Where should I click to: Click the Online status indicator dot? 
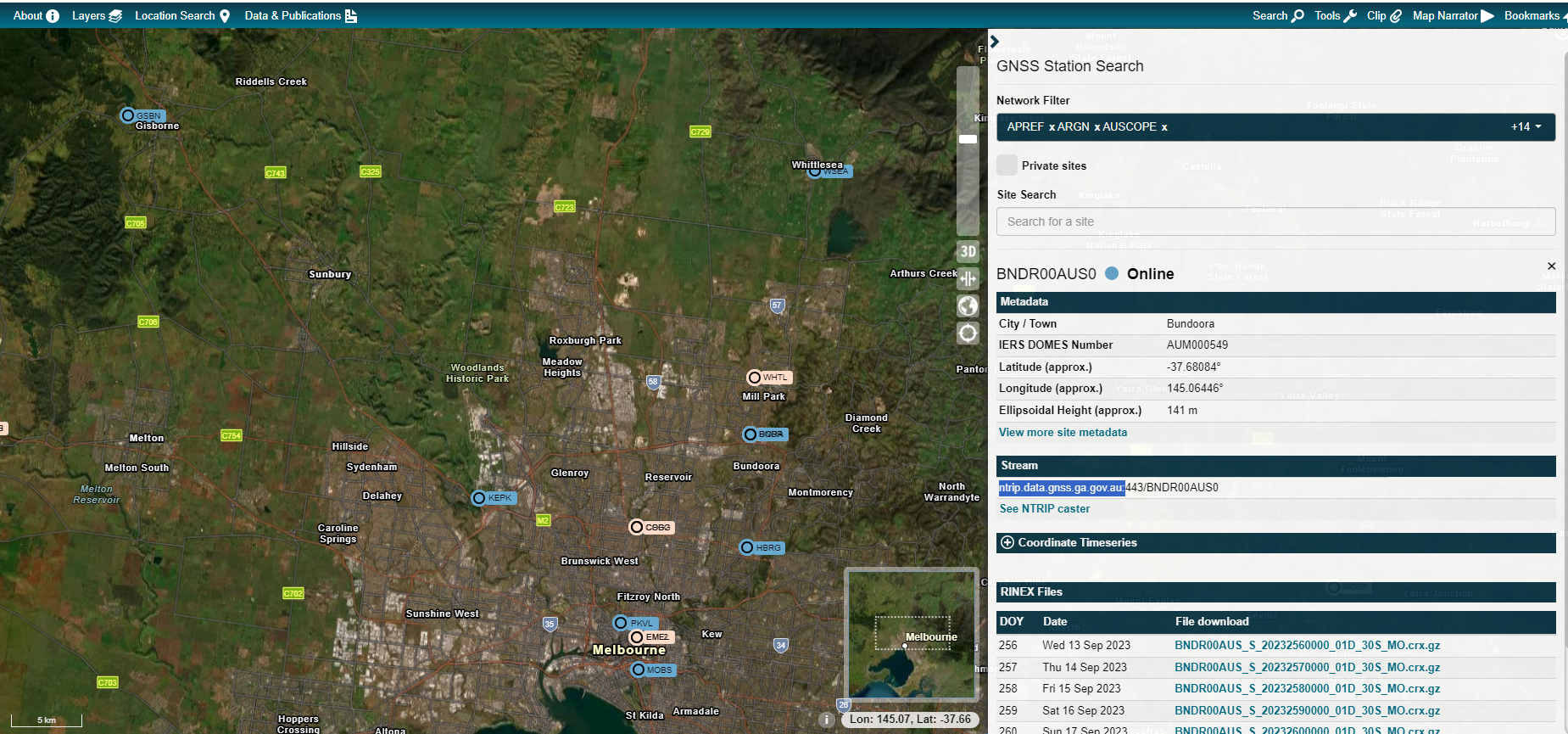(x=1112, y=273)
